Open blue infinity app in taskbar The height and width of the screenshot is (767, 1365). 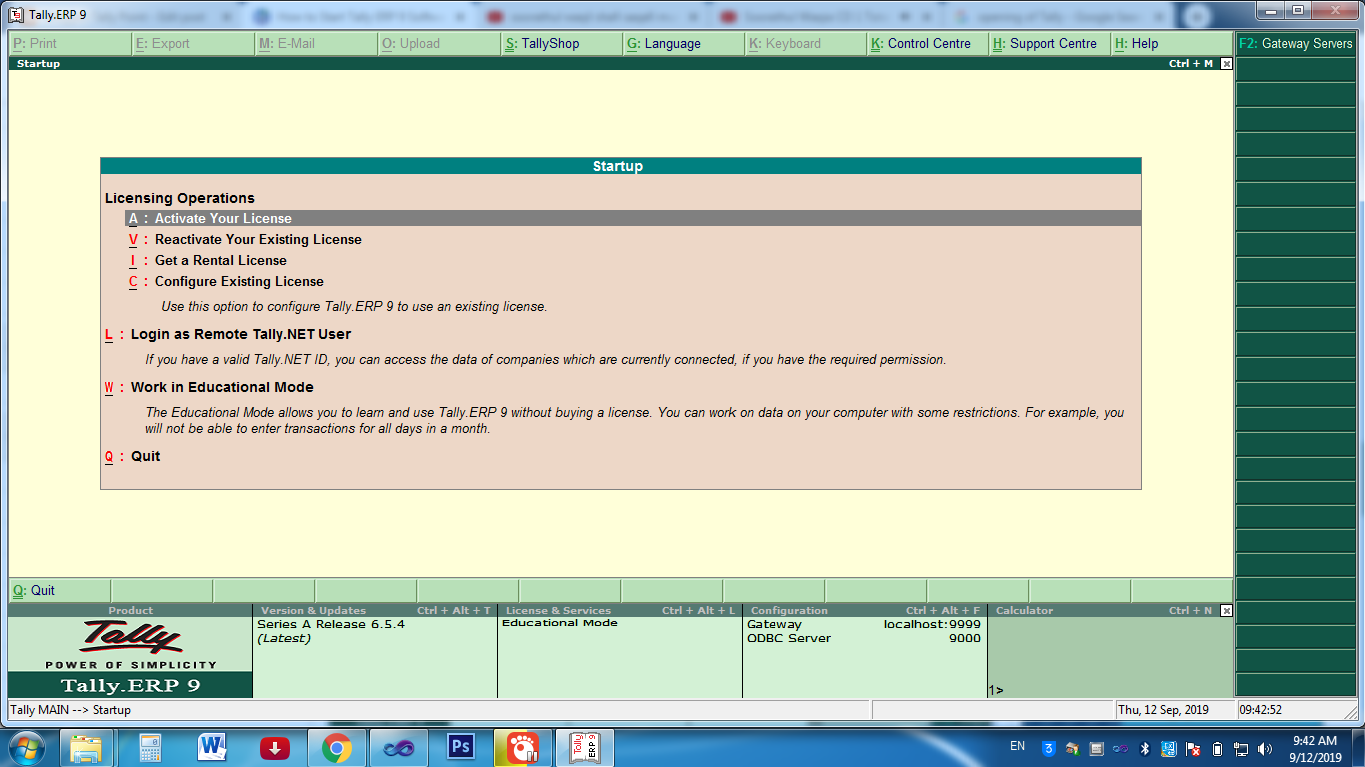[x=398, y=748]
